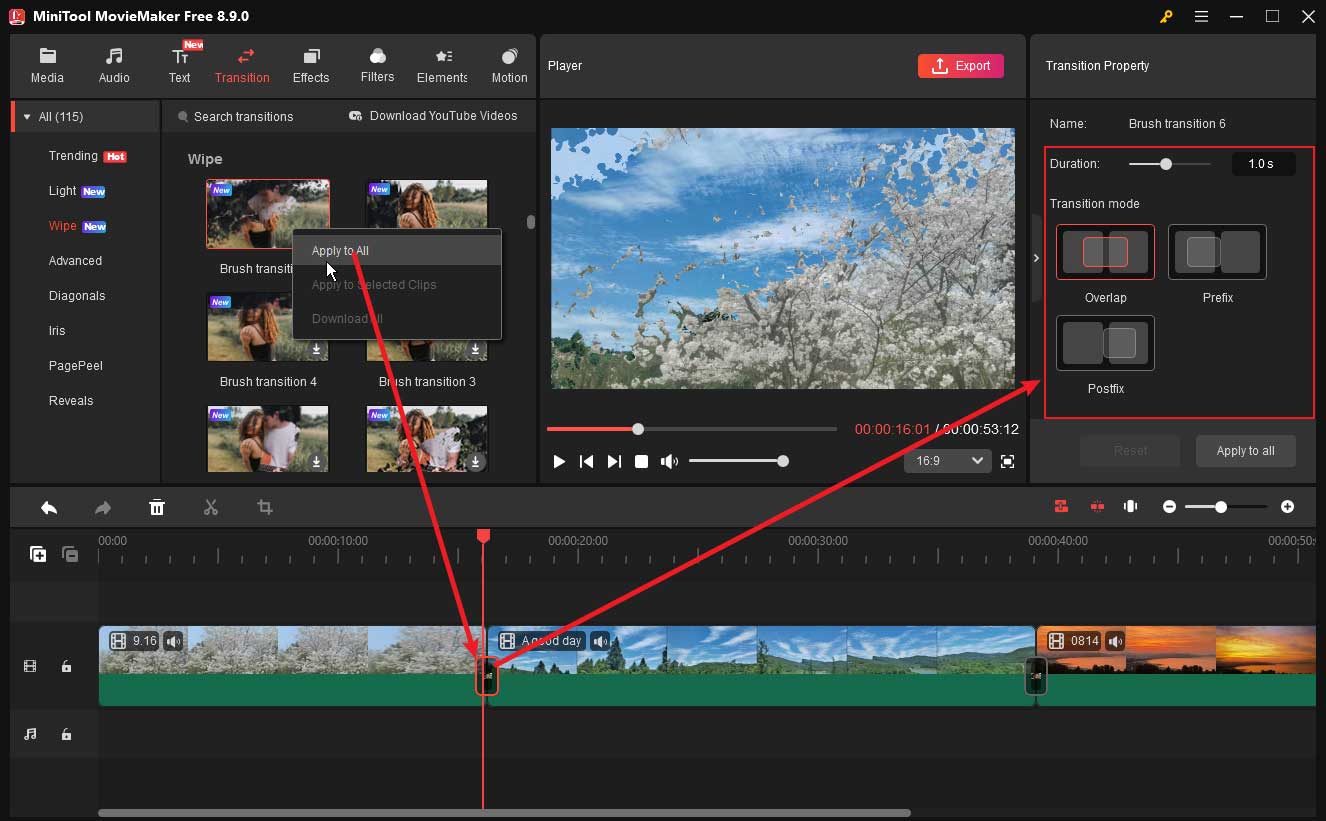Download Brush transition 3 via its arrow icon
Image resolution: width=1326 pixels, height=821 pixels.
(476, 350)
